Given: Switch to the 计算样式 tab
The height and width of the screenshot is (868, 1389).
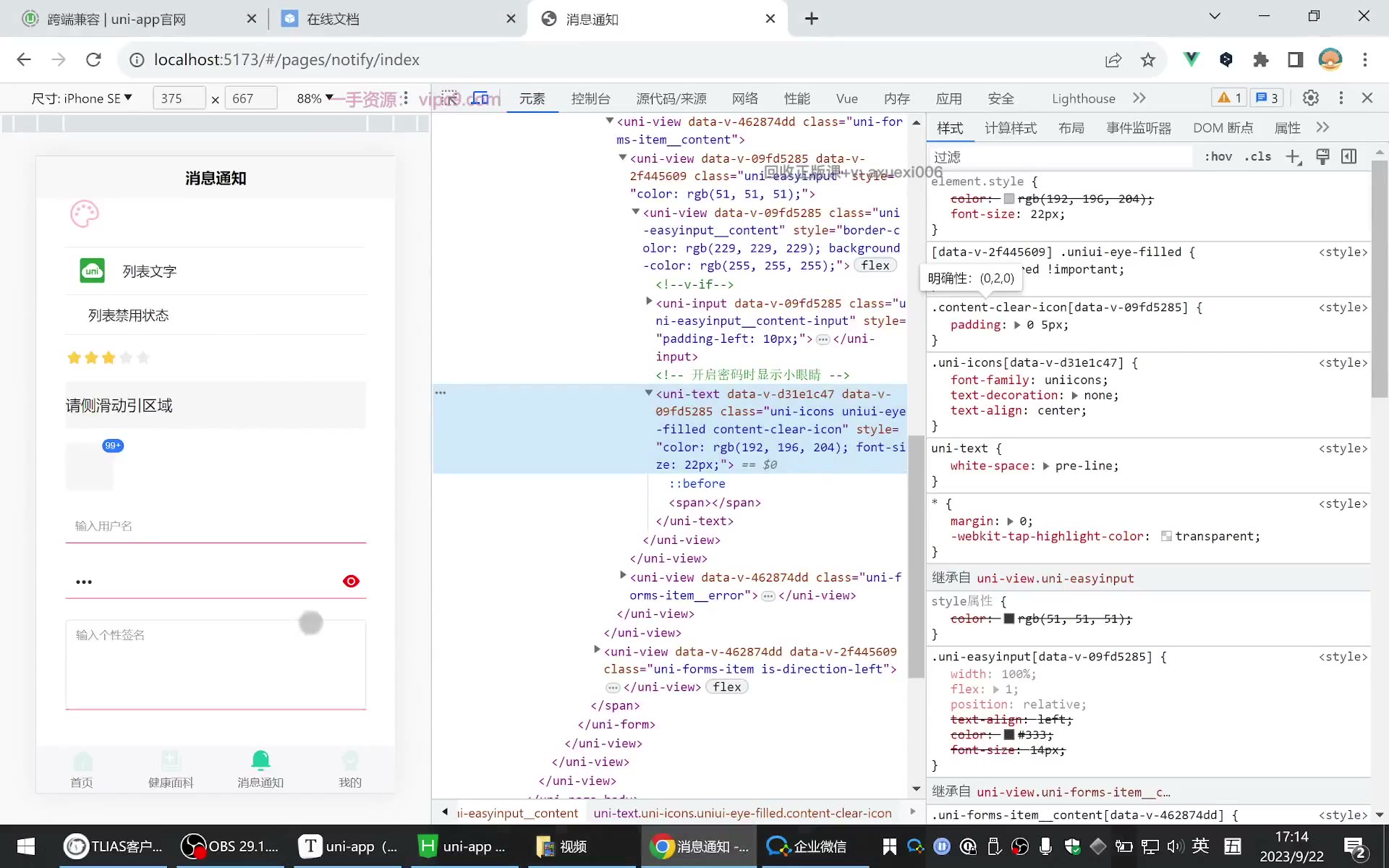Looking at the screenshot, I should point(1011,128).
